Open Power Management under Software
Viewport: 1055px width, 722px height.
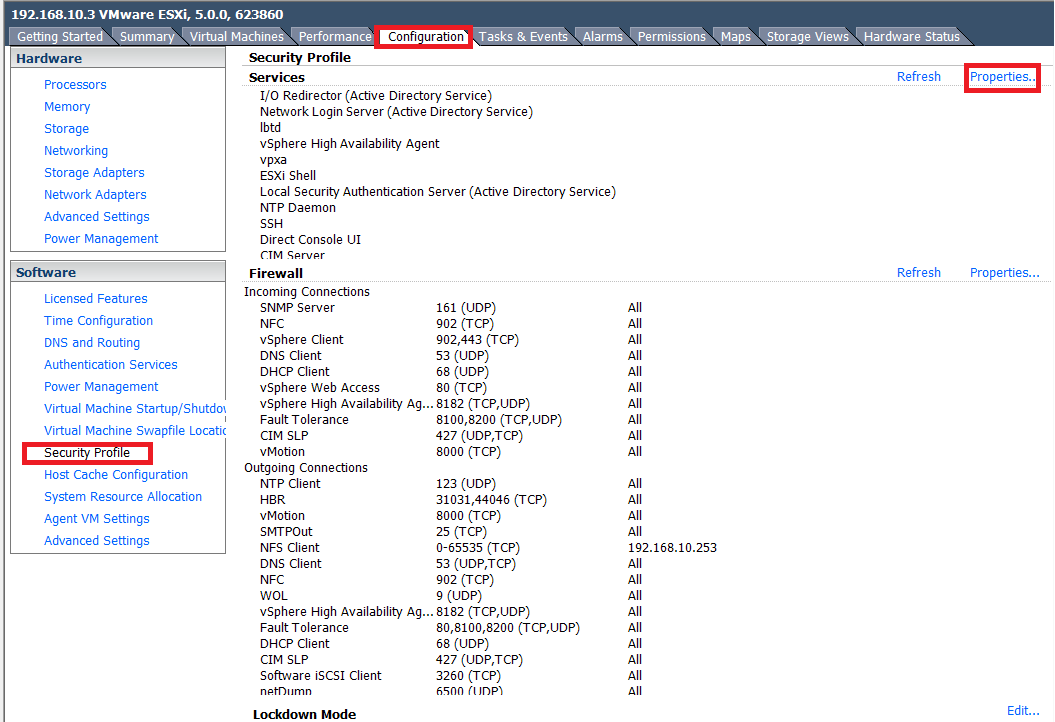[x=101, y=387]
